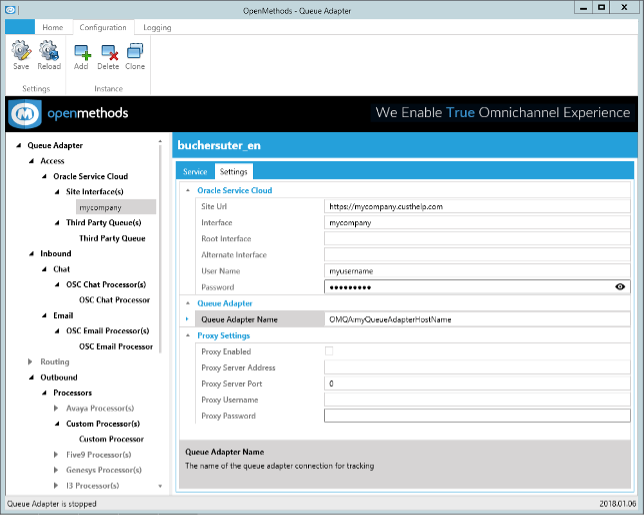Switch to the Service tab
This screenshot has width=644, height=516.
195,172
